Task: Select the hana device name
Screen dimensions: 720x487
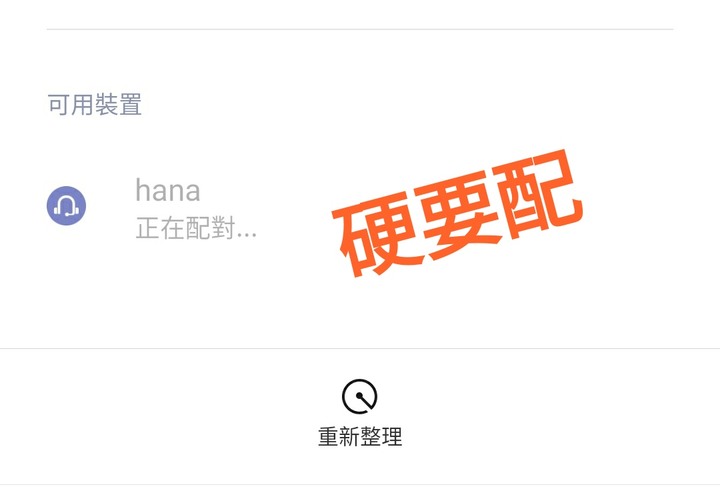Action: (168, 190)
